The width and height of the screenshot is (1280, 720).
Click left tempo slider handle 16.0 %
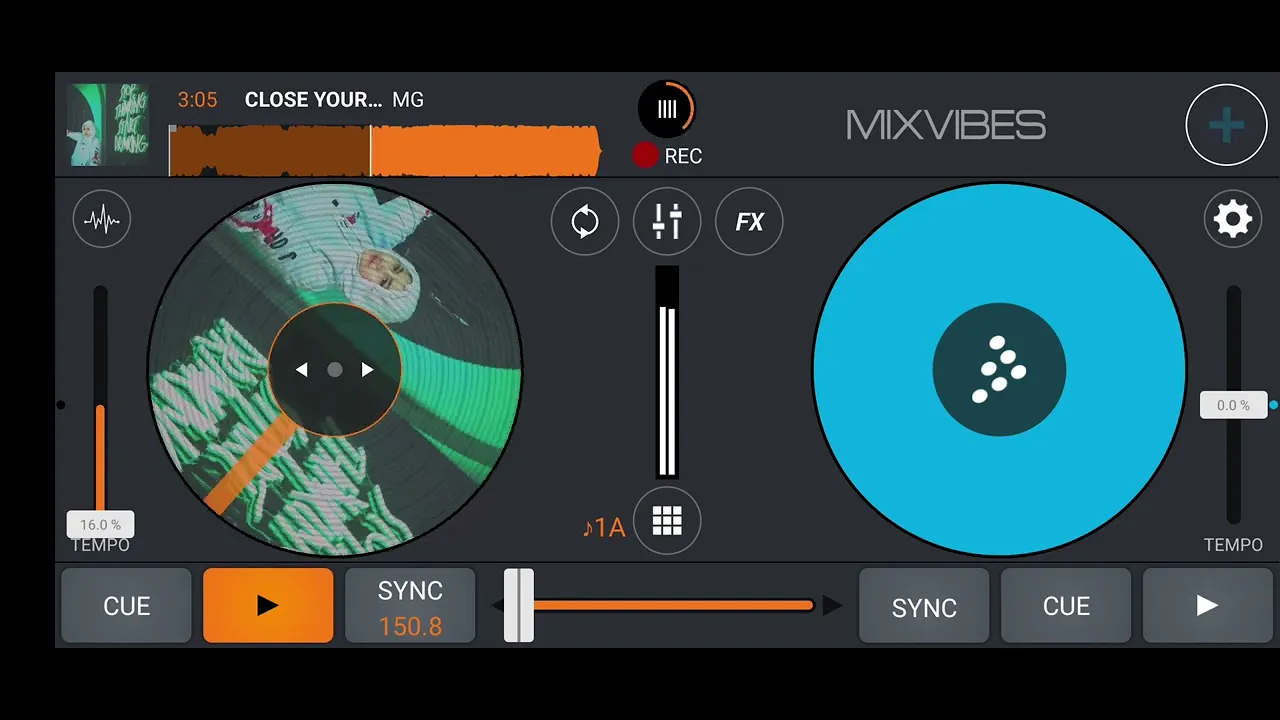(100, 524)
